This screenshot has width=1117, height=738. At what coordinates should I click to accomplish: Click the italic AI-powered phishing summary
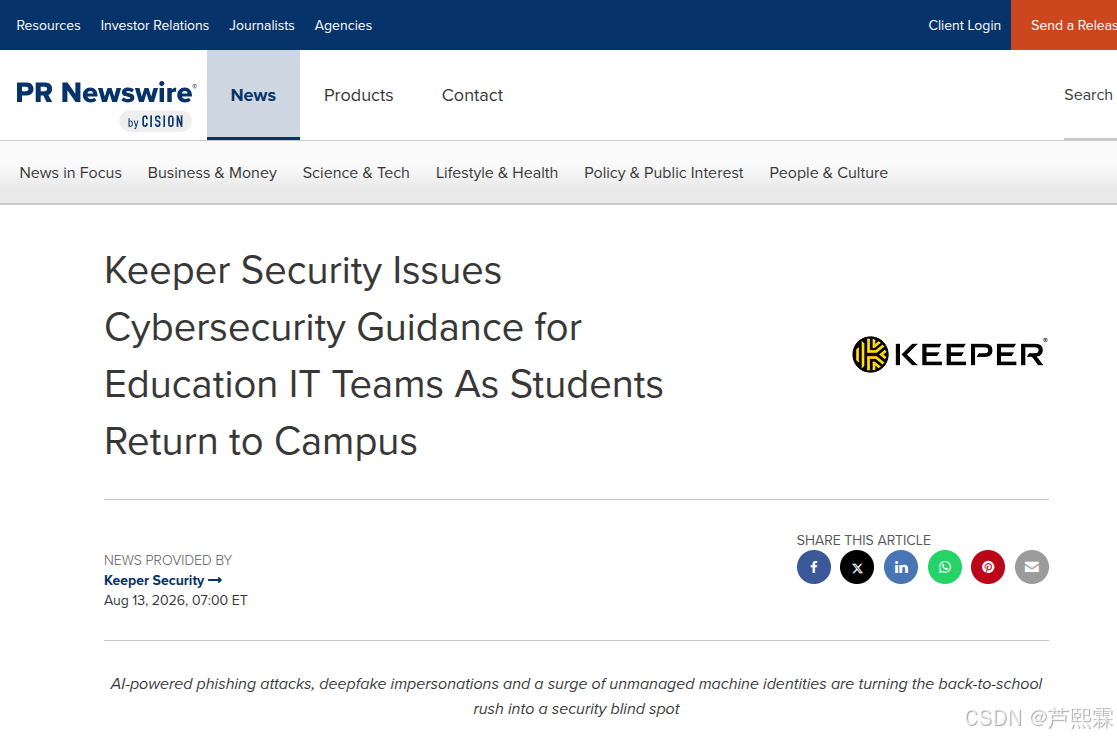point(576,696)
